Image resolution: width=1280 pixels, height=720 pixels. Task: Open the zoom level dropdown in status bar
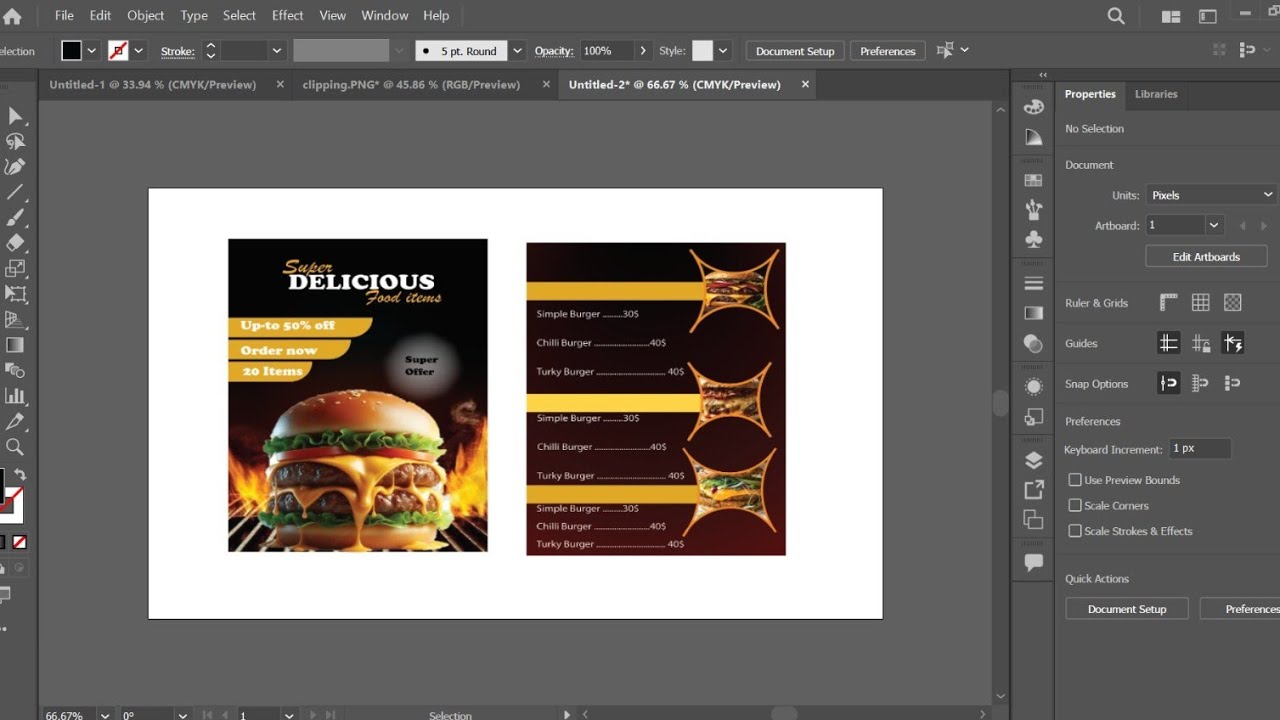point(104,715)
